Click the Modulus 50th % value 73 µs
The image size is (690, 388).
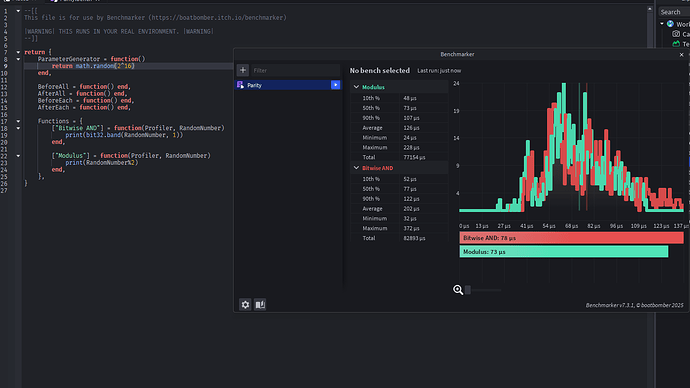tap(410, 108)
